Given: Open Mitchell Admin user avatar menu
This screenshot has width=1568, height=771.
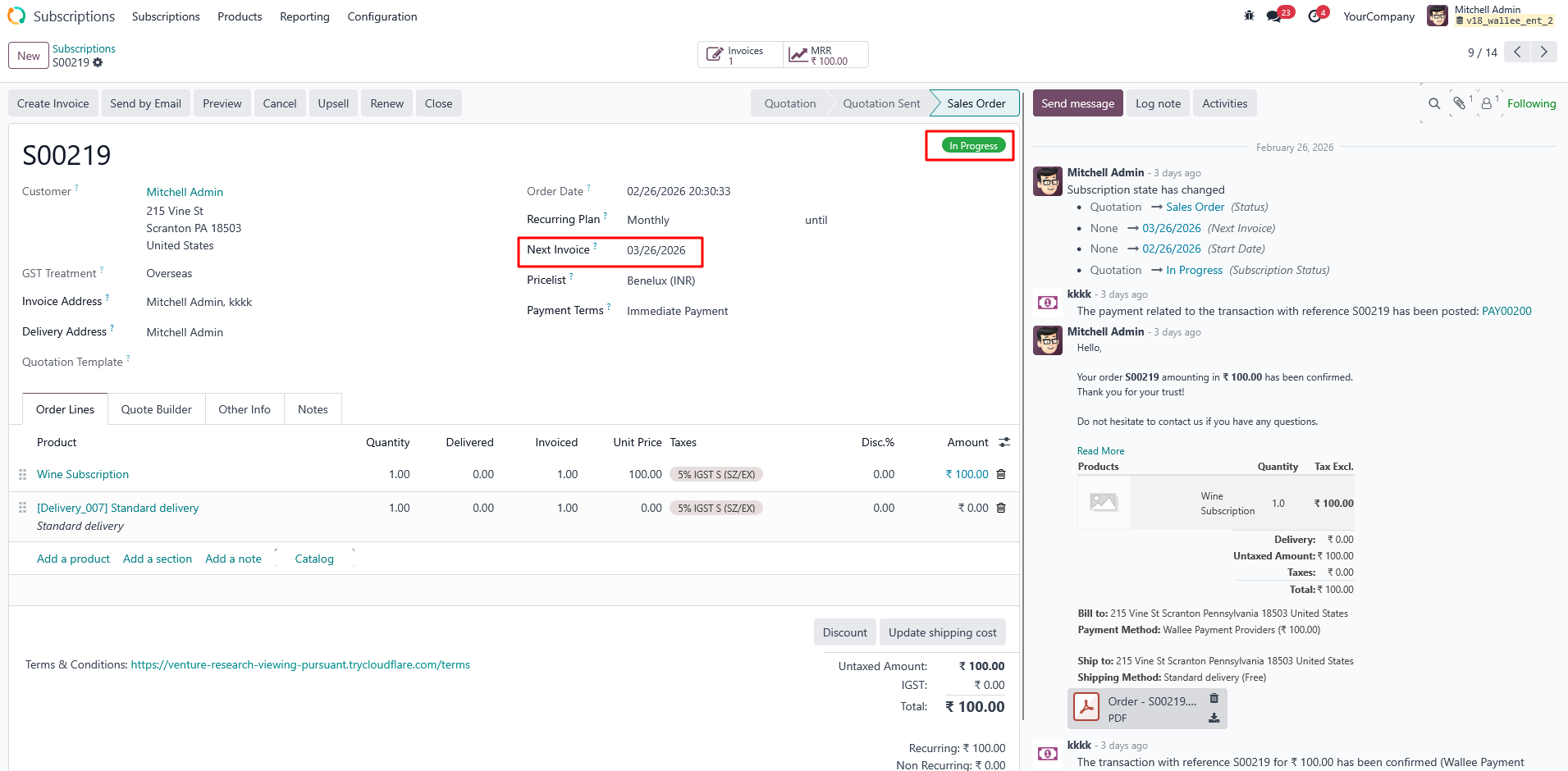Looking at the screenshot, I should [1438, 16].
